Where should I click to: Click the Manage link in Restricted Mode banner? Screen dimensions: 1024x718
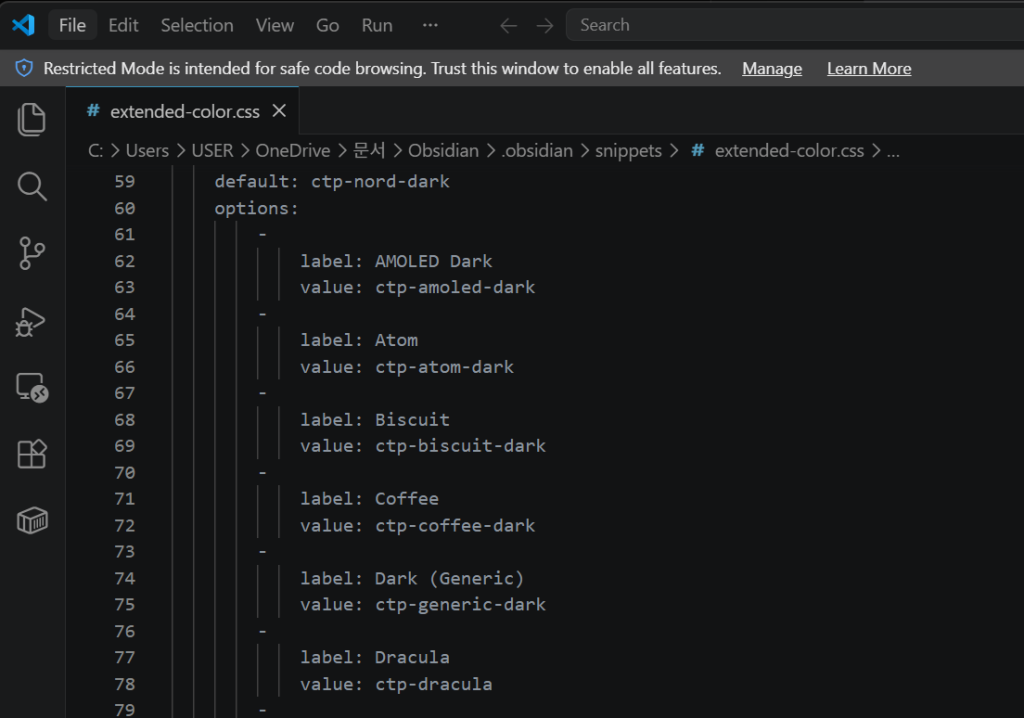(x=772, y=69)
